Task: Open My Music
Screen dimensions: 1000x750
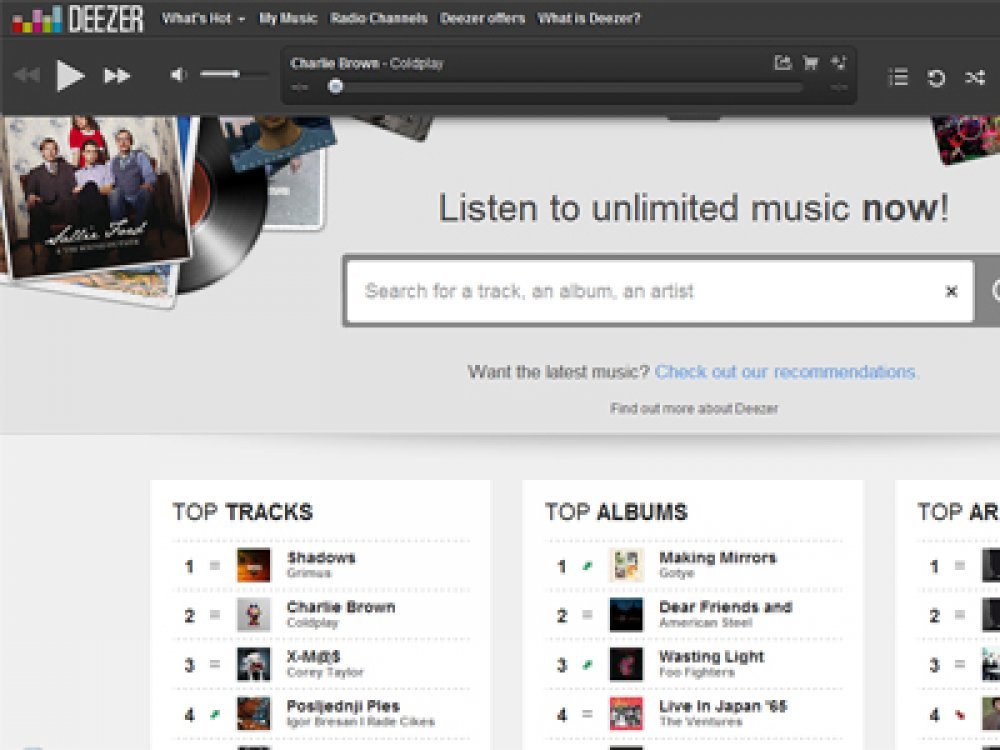Action: coord(288,18)
